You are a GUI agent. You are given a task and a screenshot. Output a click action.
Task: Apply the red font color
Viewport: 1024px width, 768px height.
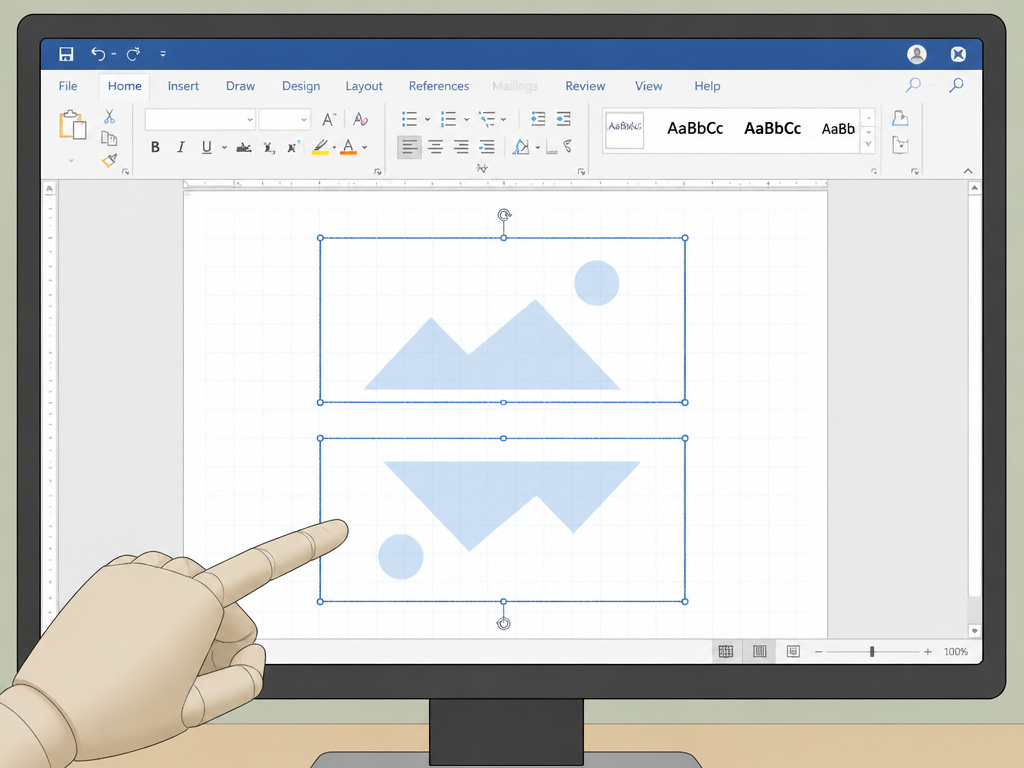click(349, 147)
